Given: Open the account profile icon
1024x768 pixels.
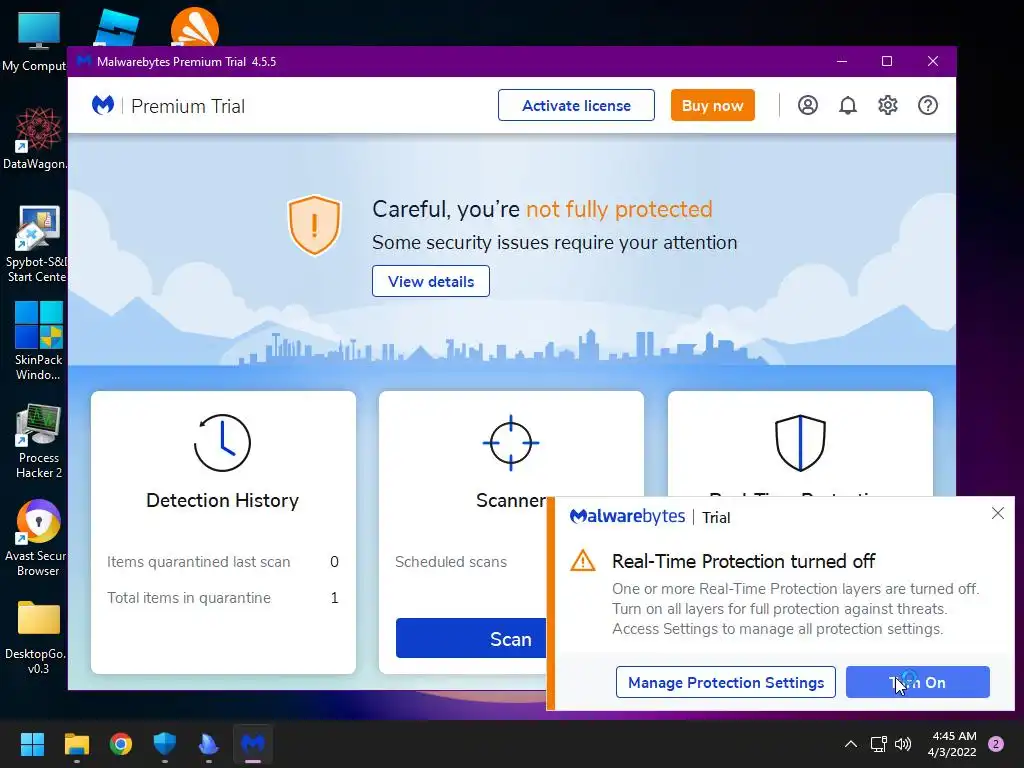Looking at the screenshot, I should pyautogui.click(x=807, y=105).
